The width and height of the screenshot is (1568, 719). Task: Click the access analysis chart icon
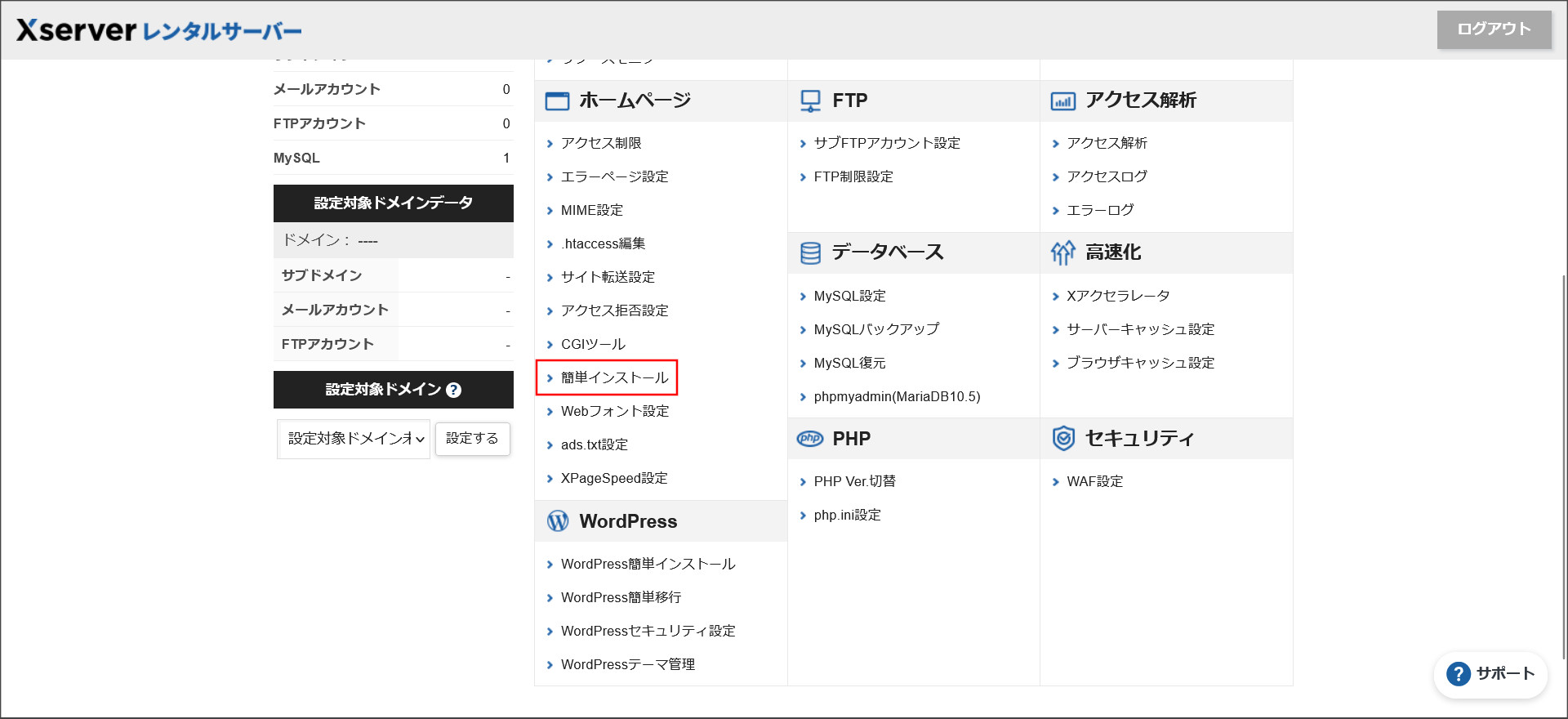[1062, 101]
